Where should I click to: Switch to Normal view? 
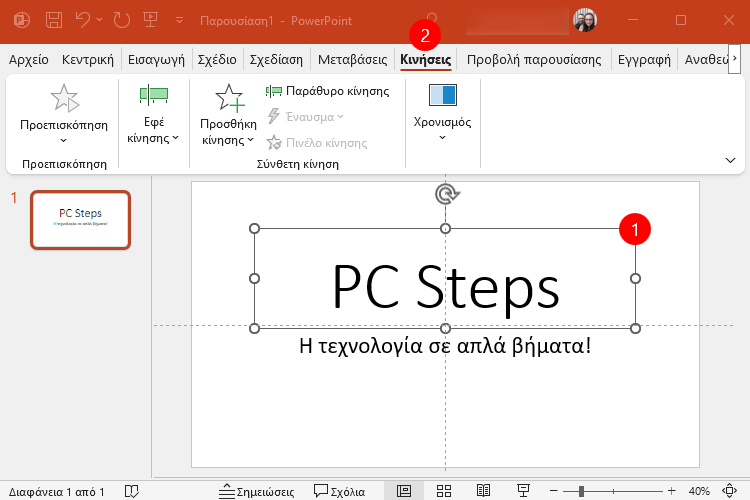coord(404,491)
